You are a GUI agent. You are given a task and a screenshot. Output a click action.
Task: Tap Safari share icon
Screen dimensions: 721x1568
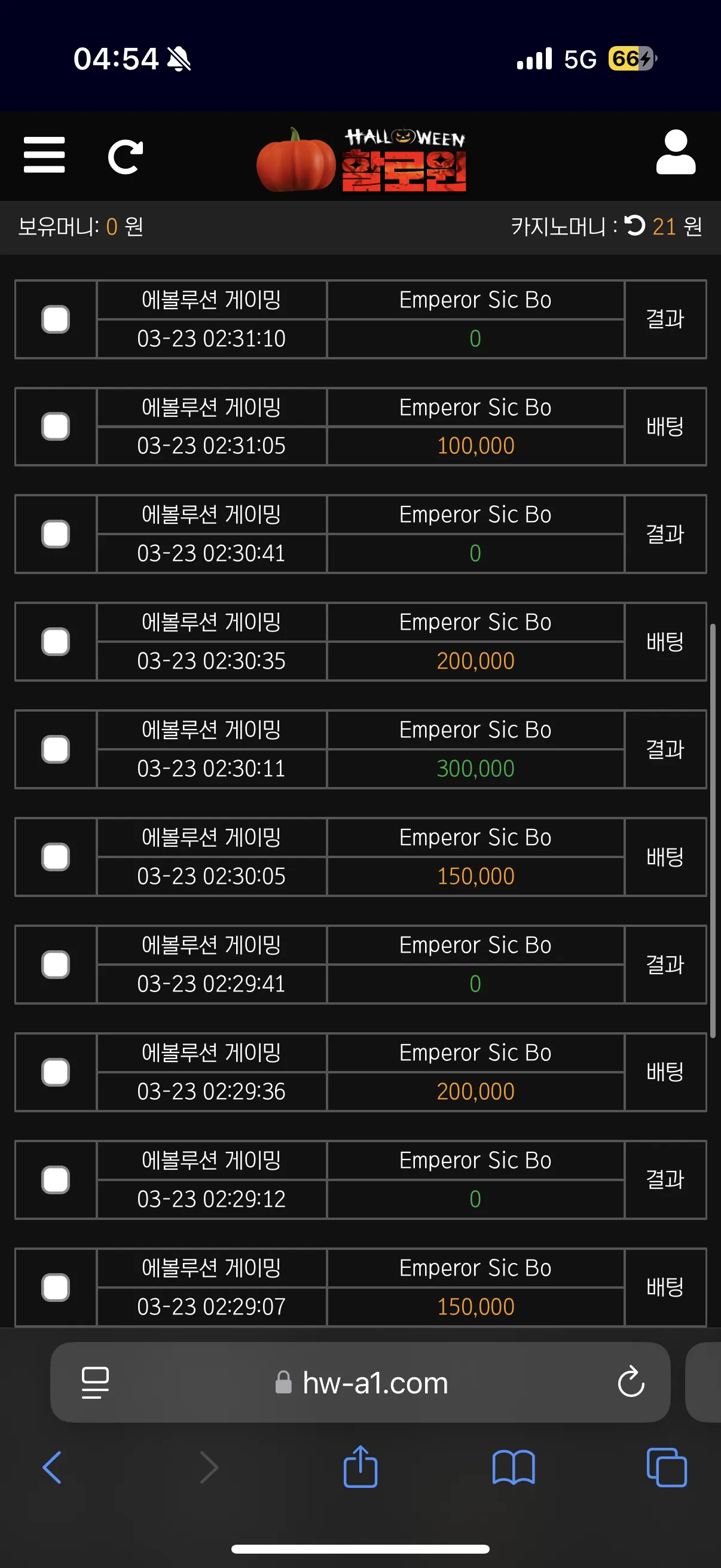[360, 1467]
